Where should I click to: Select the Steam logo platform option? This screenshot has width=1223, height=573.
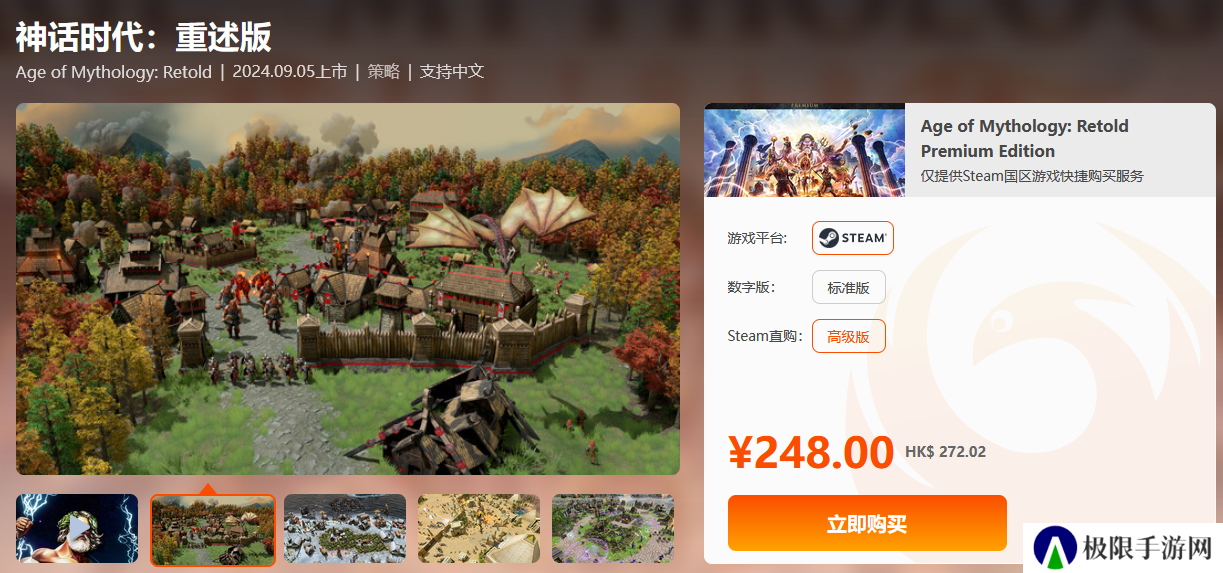pyautogui.click(x=853, y=238)
